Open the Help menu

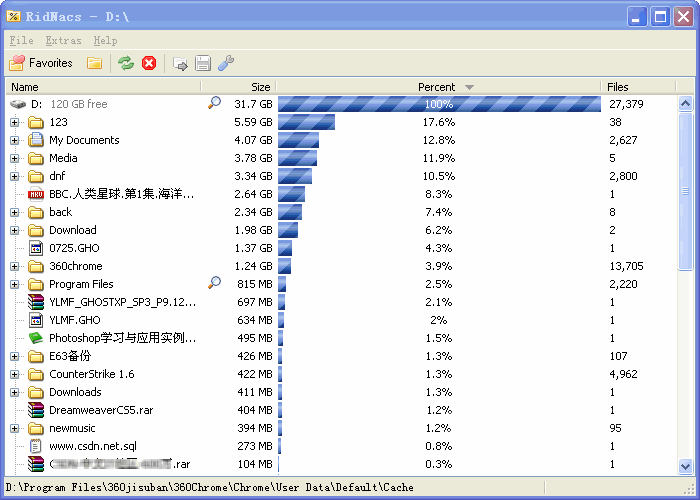[x=105, y=41]
